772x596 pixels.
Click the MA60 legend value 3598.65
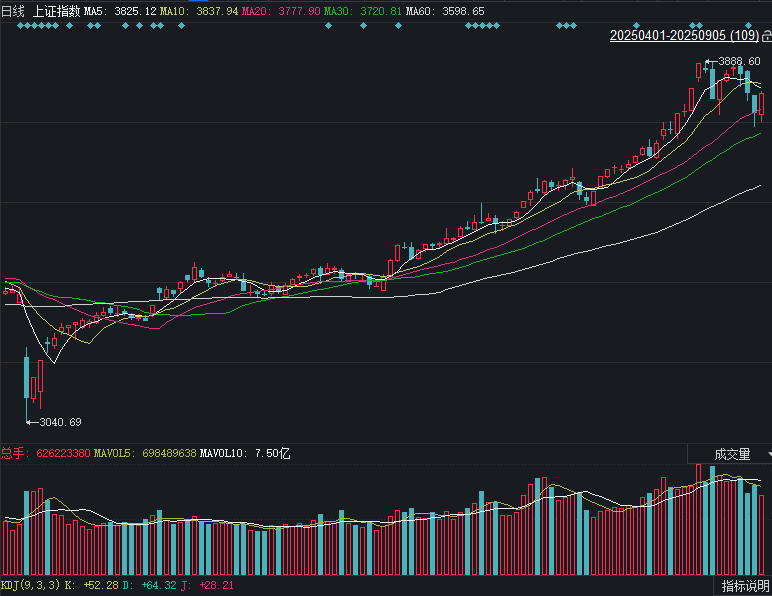pos(463,11)
